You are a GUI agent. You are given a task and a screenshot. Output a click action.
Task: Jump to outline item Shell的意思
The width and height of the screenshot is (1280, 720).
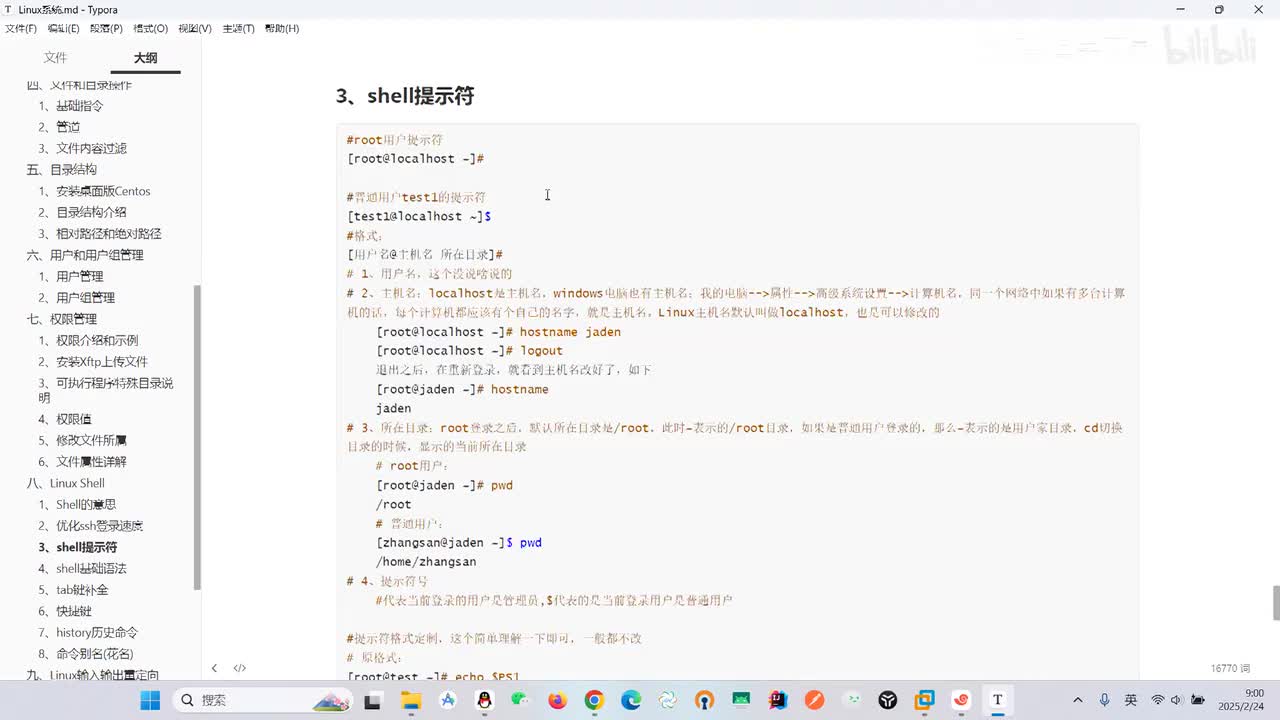point(77,505)
